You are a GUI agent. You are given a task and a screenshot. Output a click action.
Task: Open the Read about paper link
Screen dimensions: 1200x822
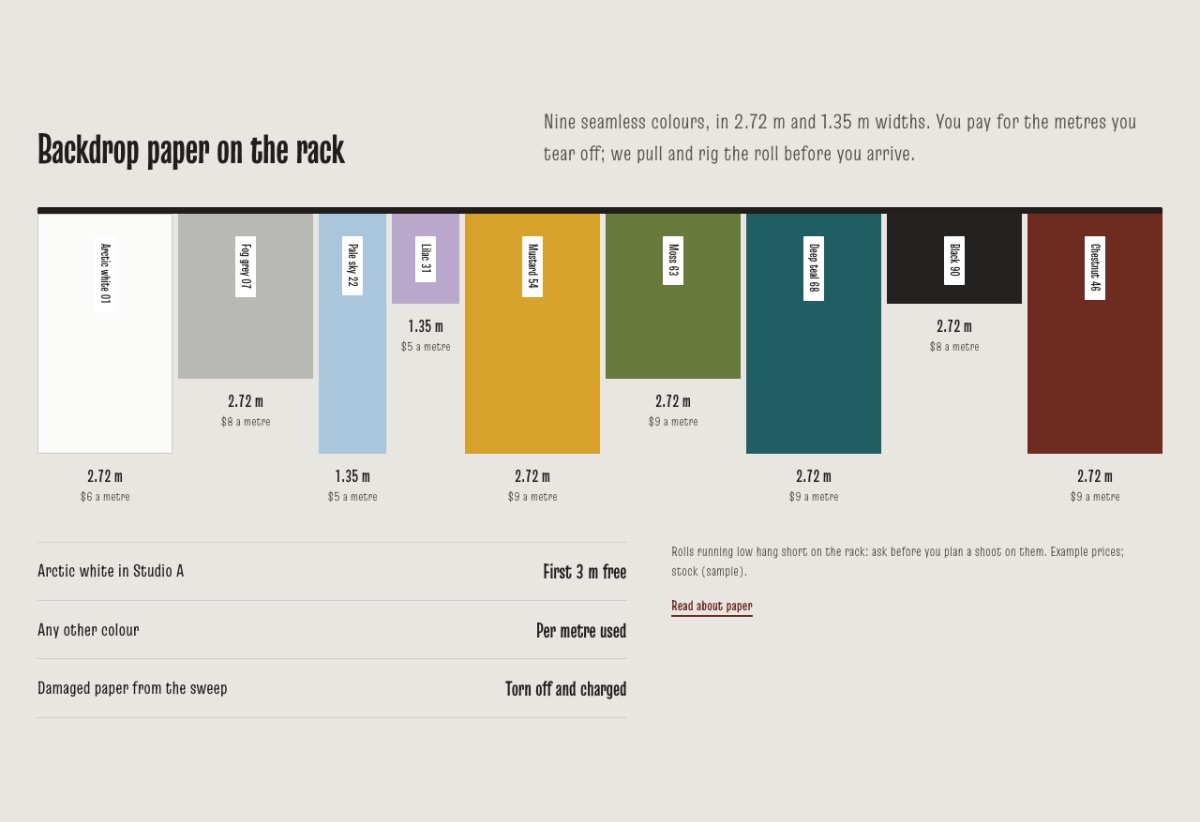[712, 606]
